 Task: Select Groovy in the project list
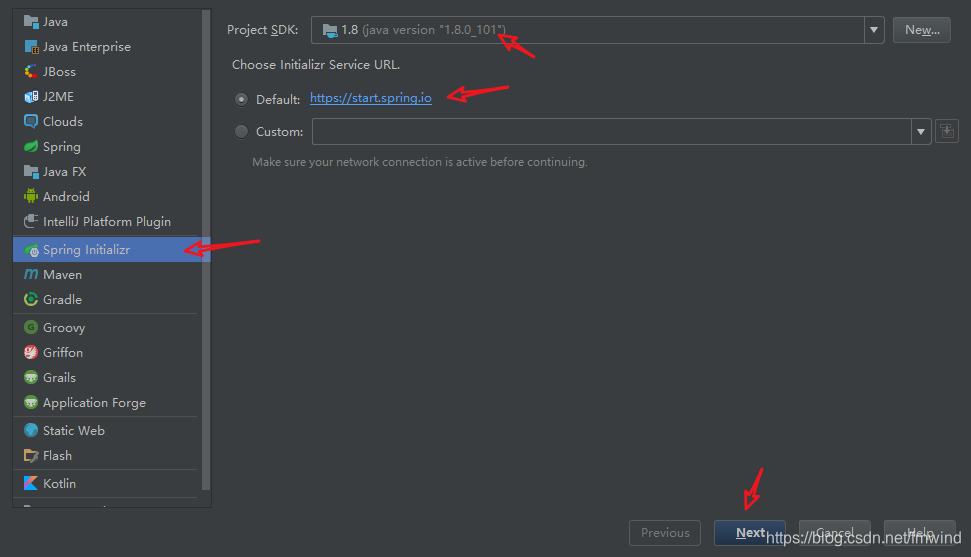[105, 327]
